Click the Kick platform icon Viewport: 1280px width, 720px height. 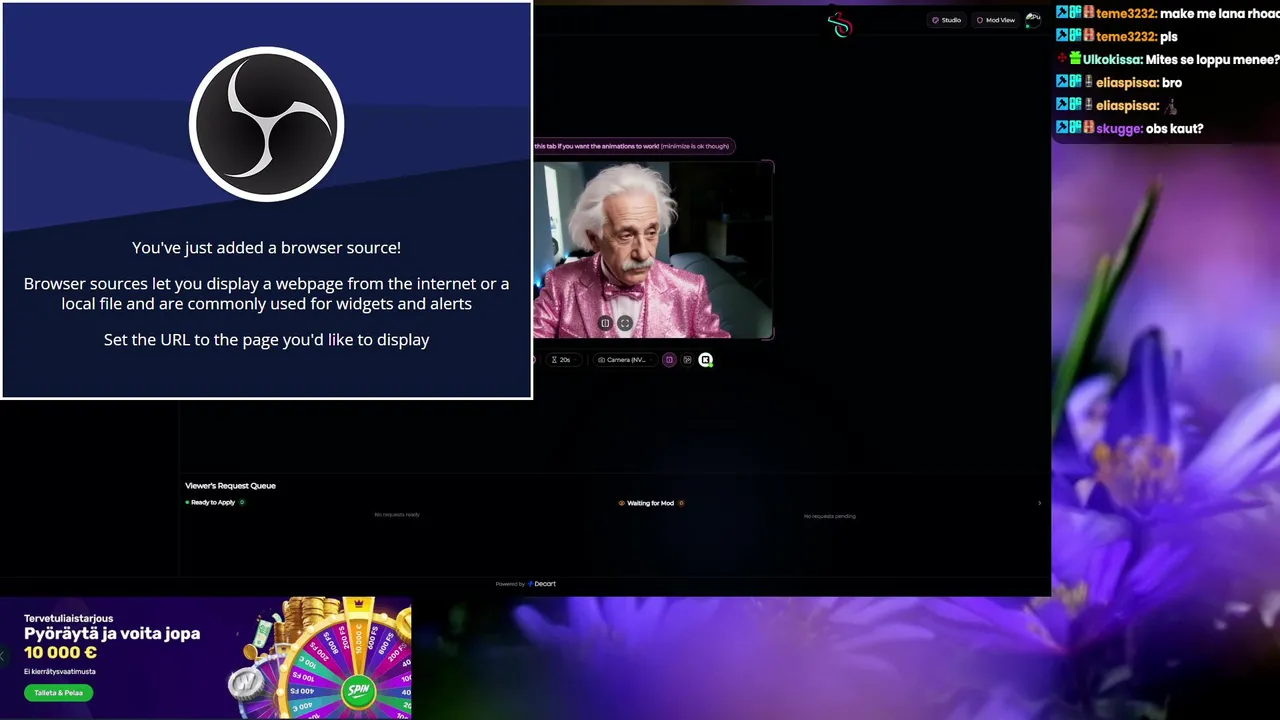(x=705, y=360)
